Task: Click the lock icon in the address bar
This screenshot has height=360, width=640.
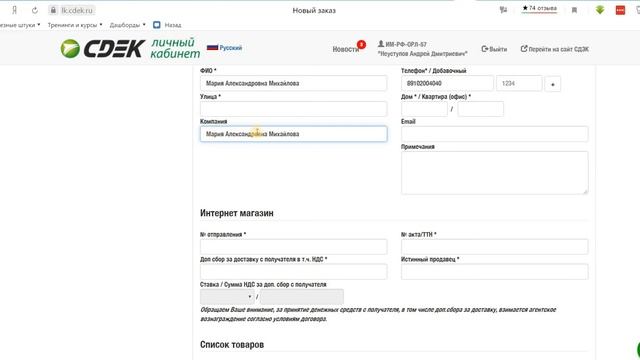Action: pos(53,10)
